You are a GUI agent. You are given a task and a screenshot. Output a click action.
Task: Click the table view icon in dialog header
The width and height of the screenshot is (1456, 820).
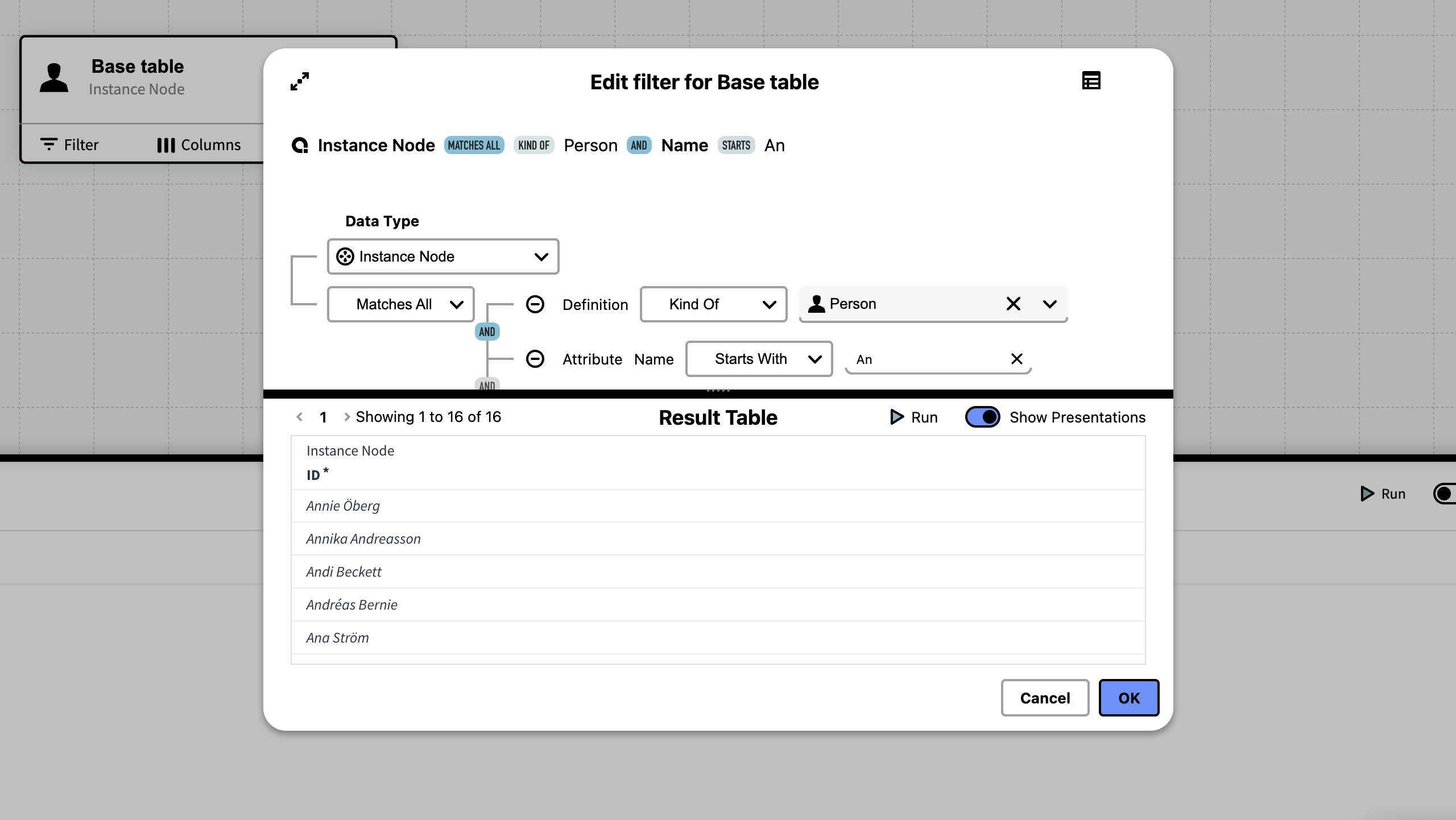click(1091, 81)
